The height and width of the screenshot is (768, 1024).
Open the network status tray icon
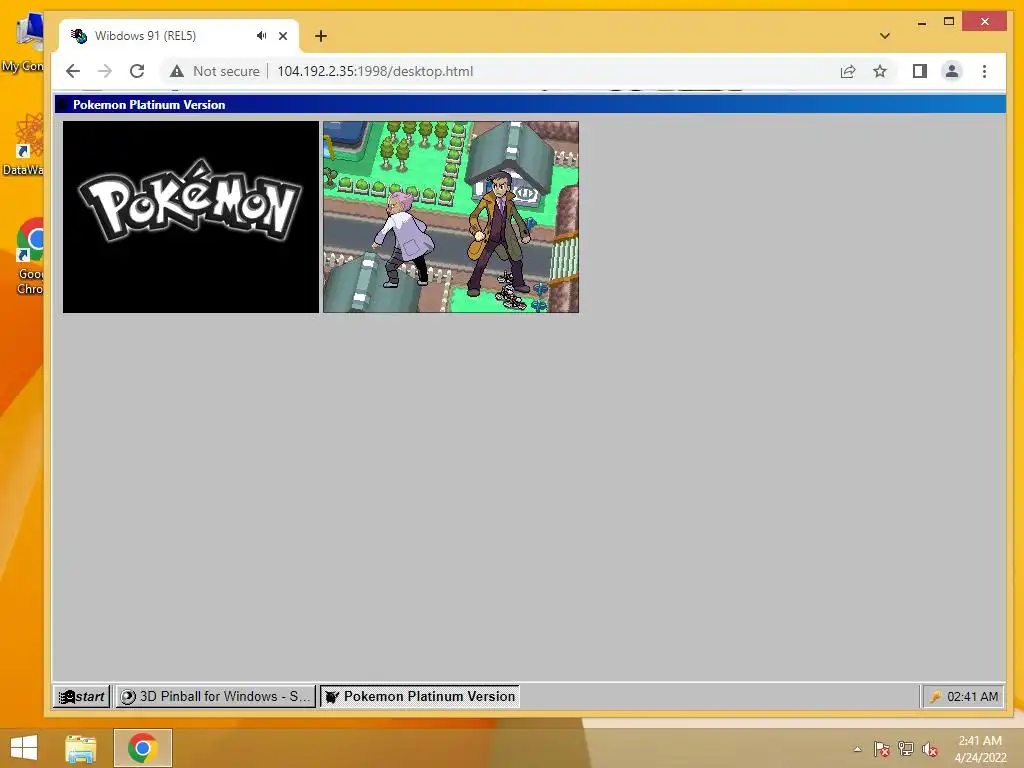click(x=906, y=749)
